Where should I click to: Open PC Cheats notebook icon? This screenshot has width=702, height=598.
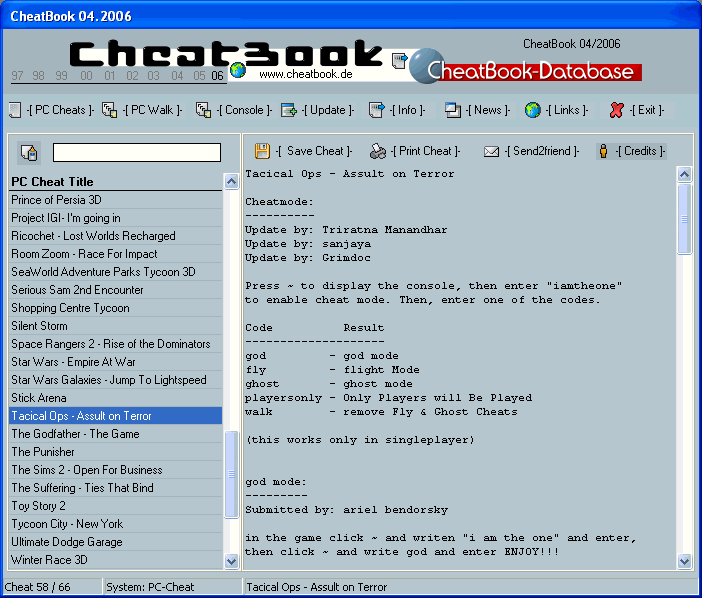pos(15,110)
